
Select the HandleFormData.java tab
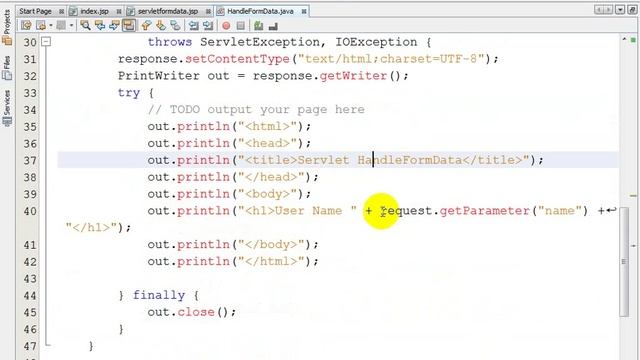click(260, 11)
